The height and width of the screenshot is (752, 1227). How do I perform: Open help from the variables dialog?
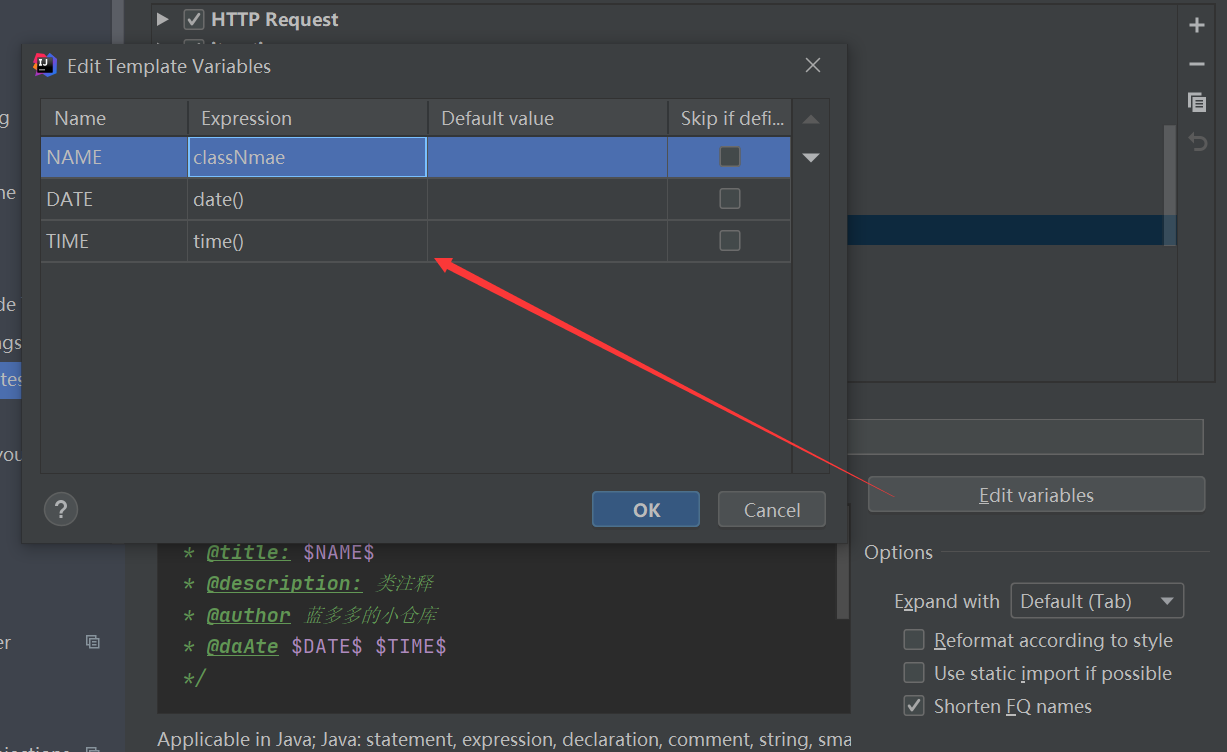pos(60,509)
